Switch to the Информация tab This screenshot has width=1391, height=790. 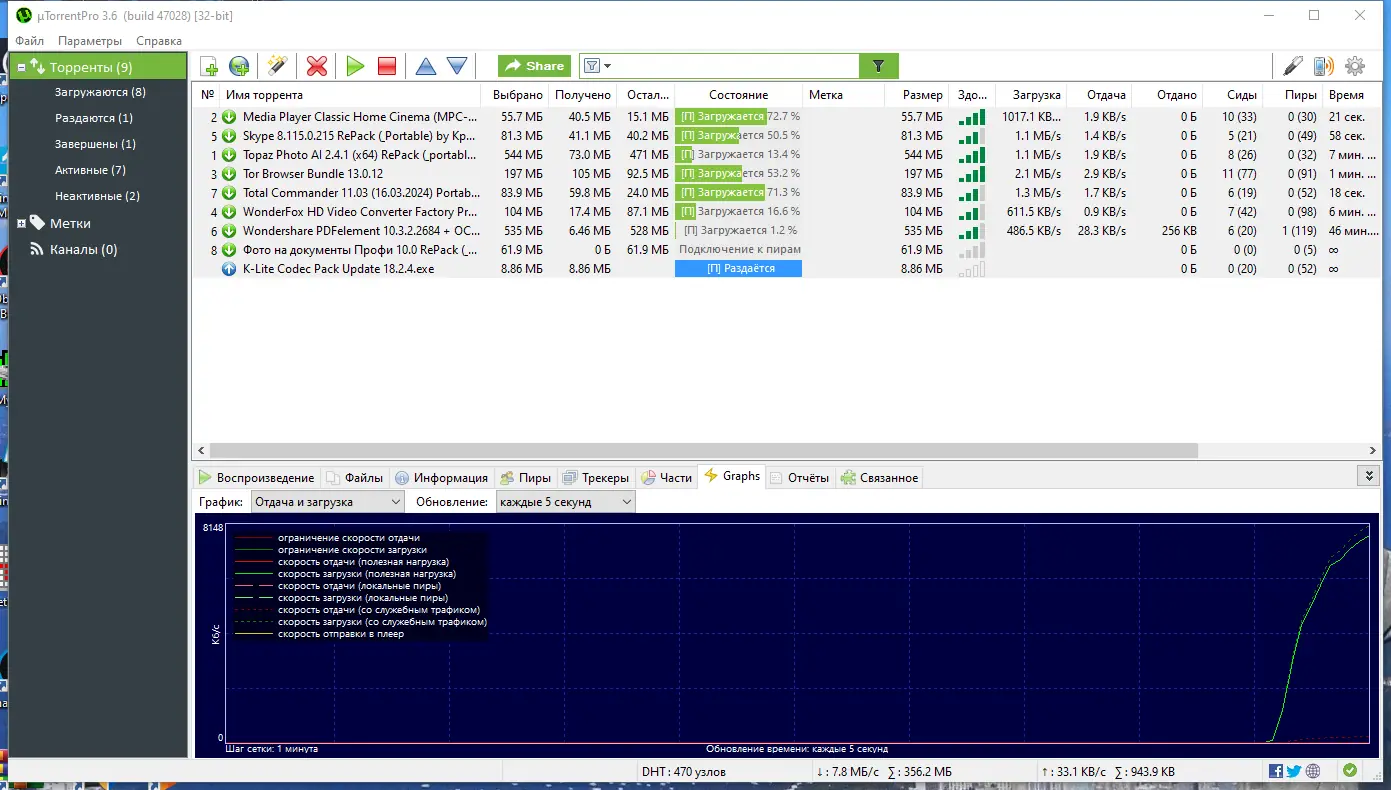(441, 477)
